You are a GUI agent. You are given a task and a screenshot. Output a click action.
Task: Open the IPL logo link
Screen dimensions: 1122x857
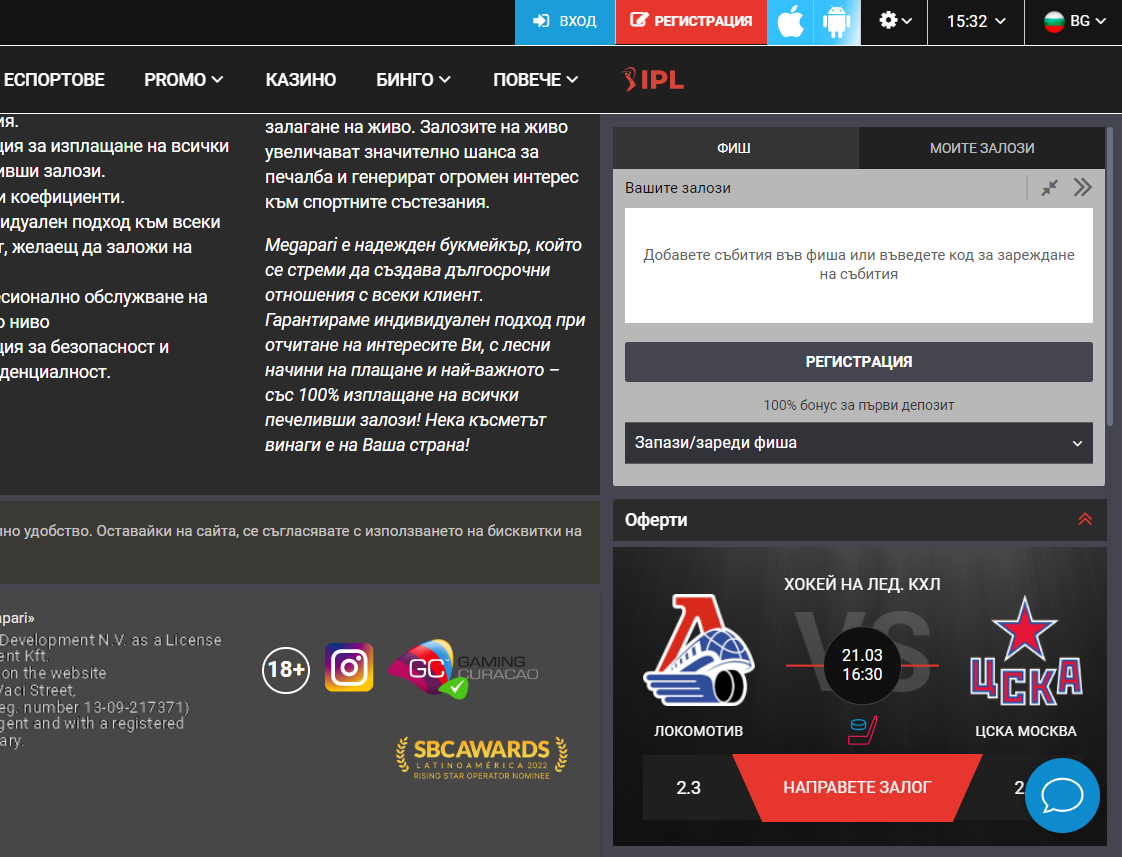(653, 79)
